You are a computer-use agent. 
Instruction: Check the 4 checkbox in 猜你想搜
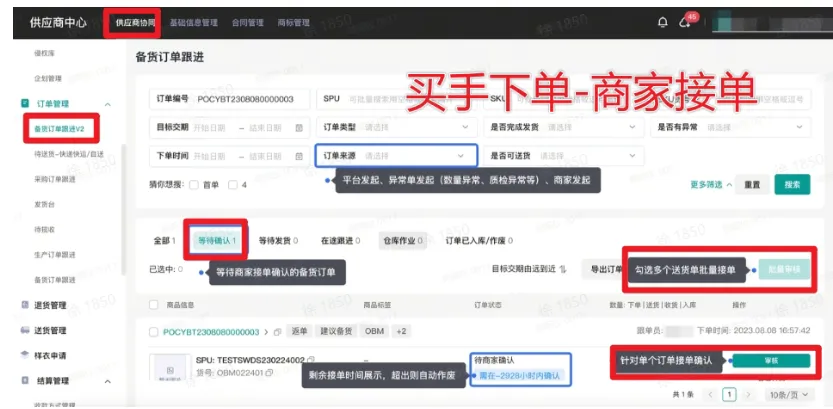pyautogui.click(x=232, y=185)
